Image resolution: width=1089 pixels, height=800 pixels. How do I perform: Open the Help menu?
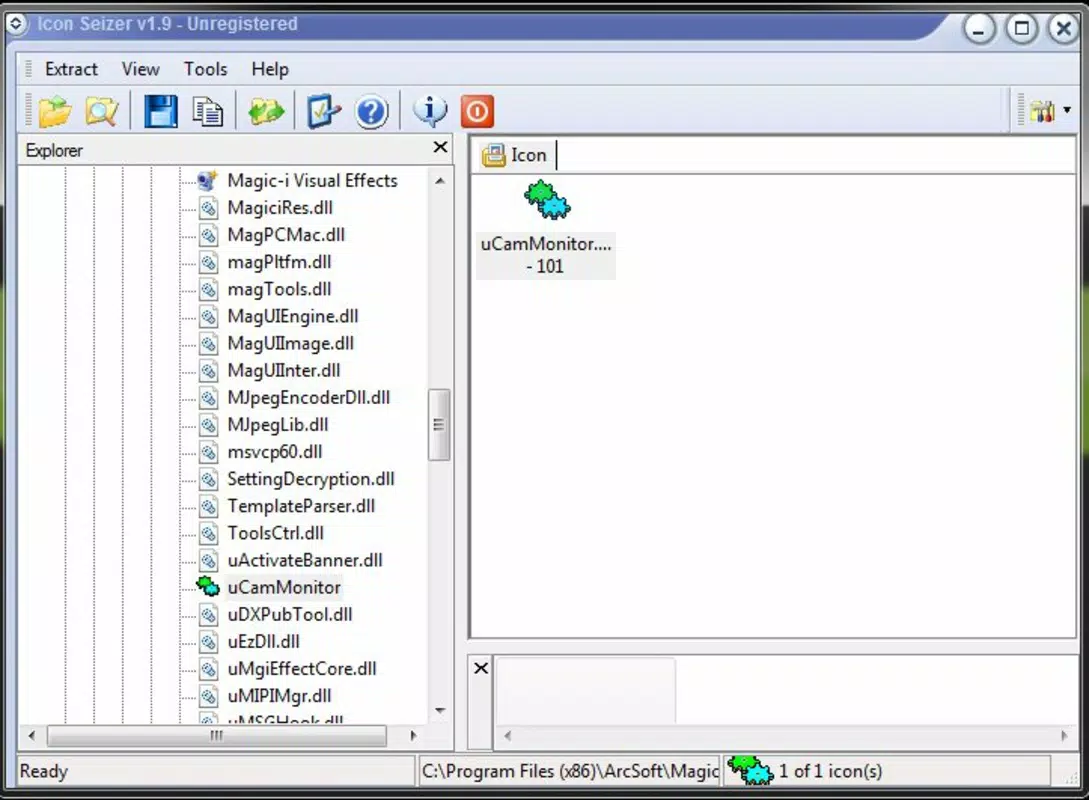(269, 69)
